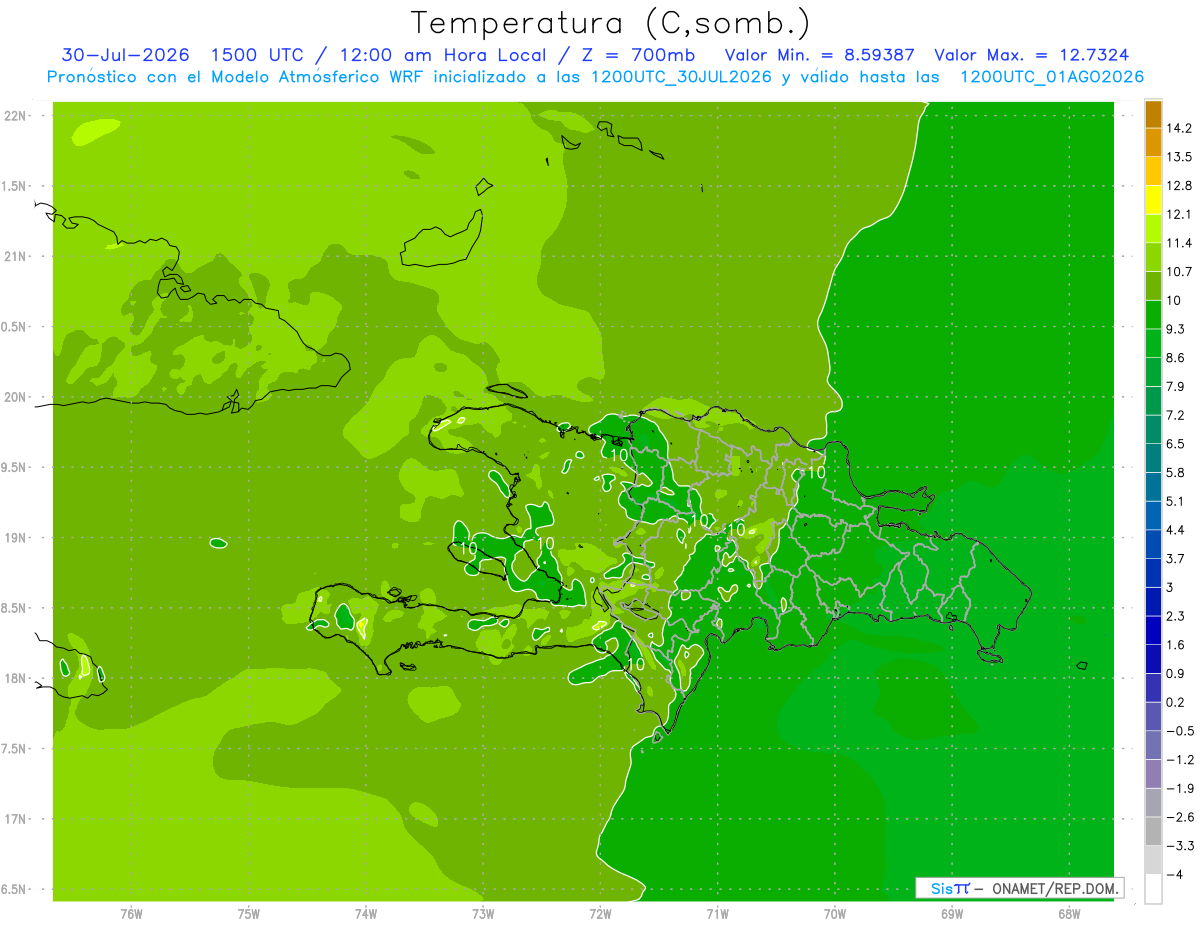
Task: Click the colorbar value '14.2'
Action: [1180, 128]
